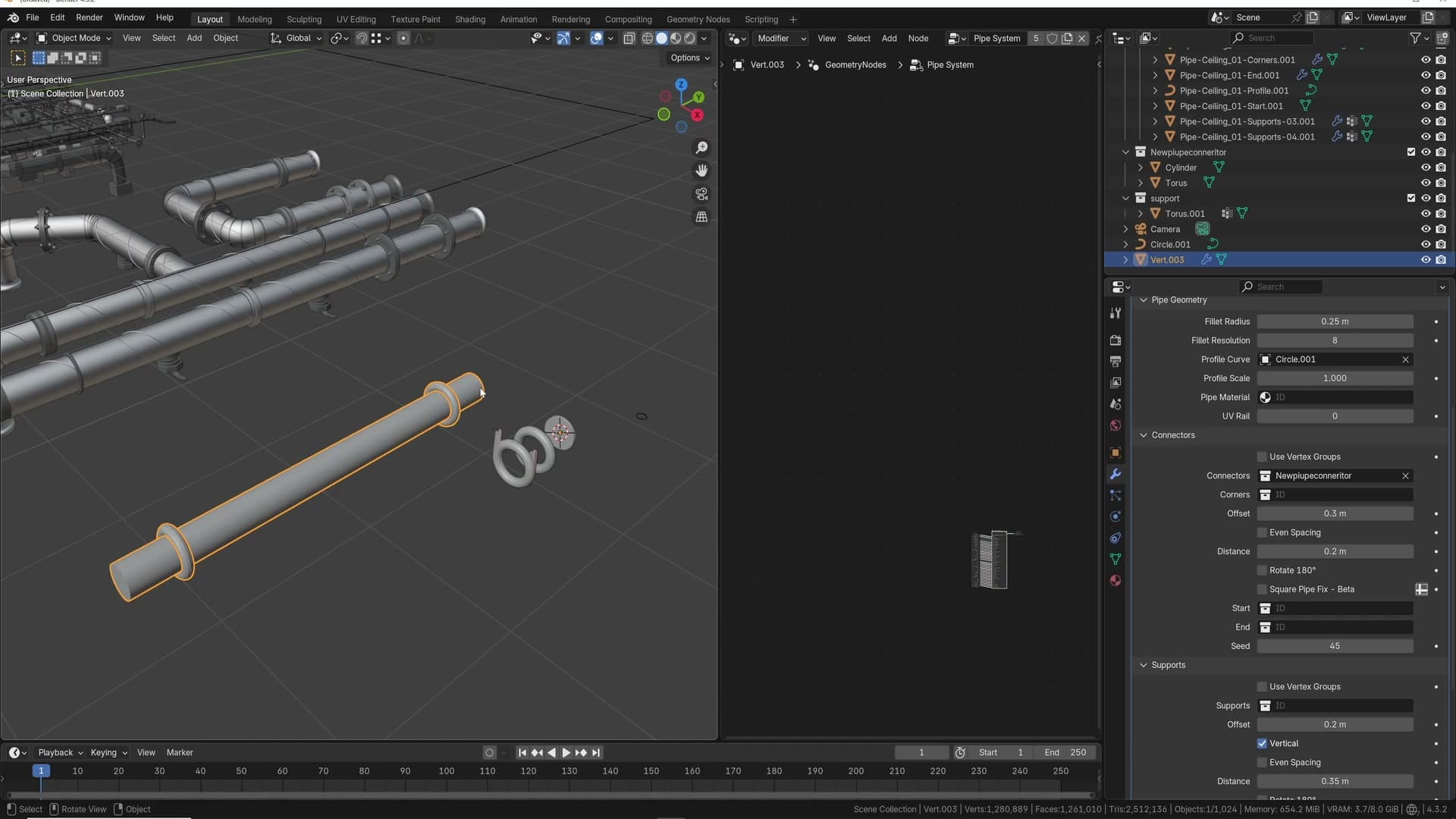
Task: Clear the Connectors Newpiupeconneritor field
Action: (1405, 475)
